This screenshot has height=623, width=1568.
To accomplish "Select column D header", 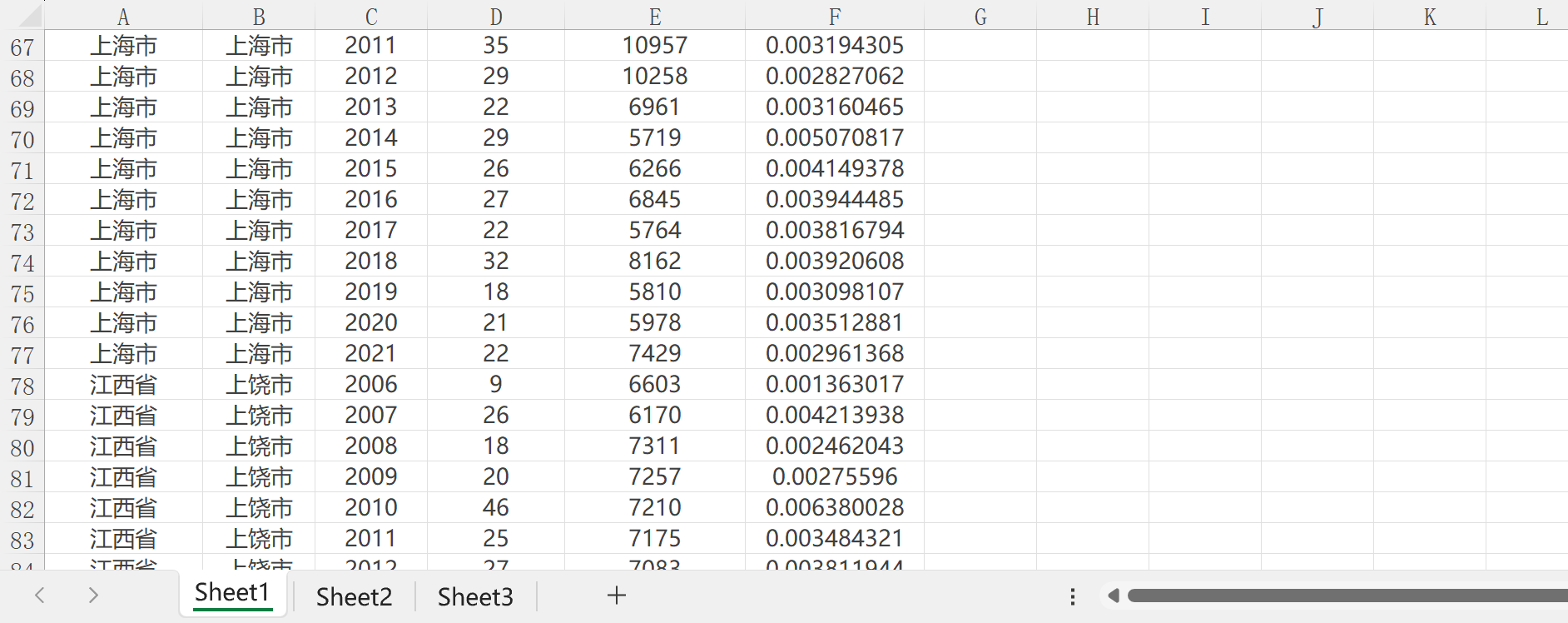I will click(x=496, y=17).
